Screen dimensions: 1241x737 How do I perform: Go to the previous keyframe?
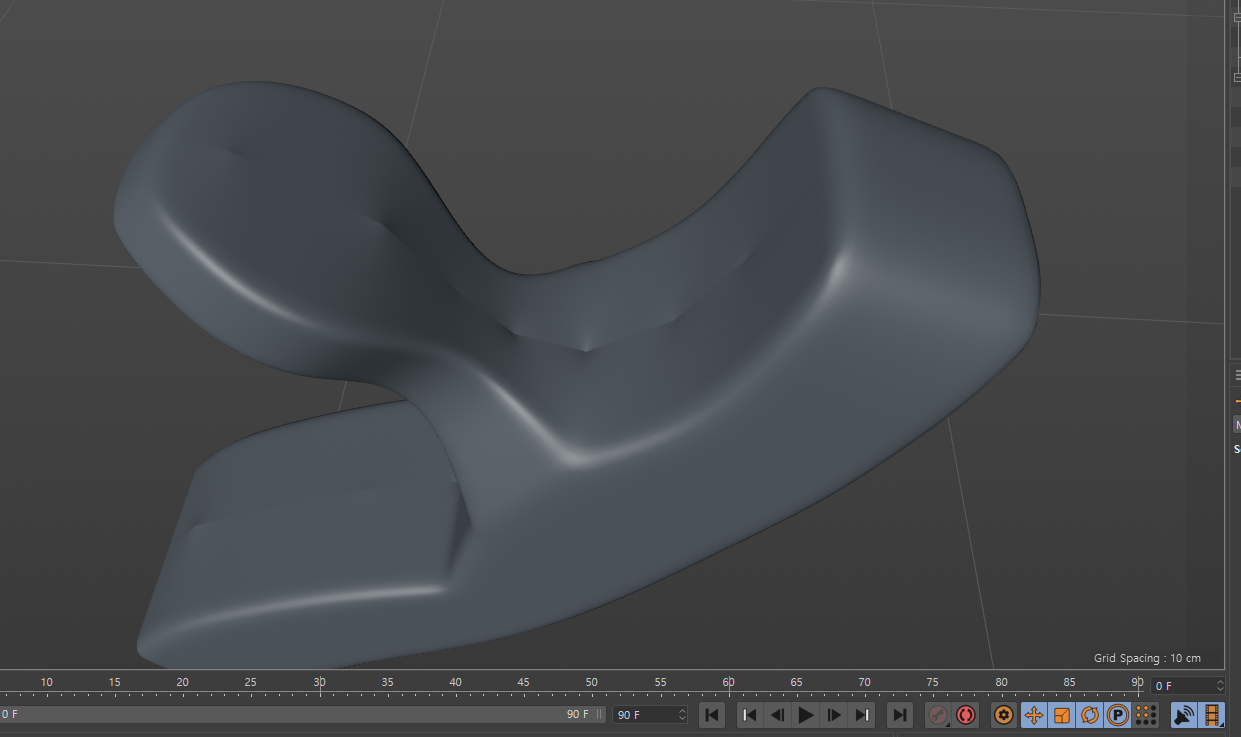(x=749, y=715)
